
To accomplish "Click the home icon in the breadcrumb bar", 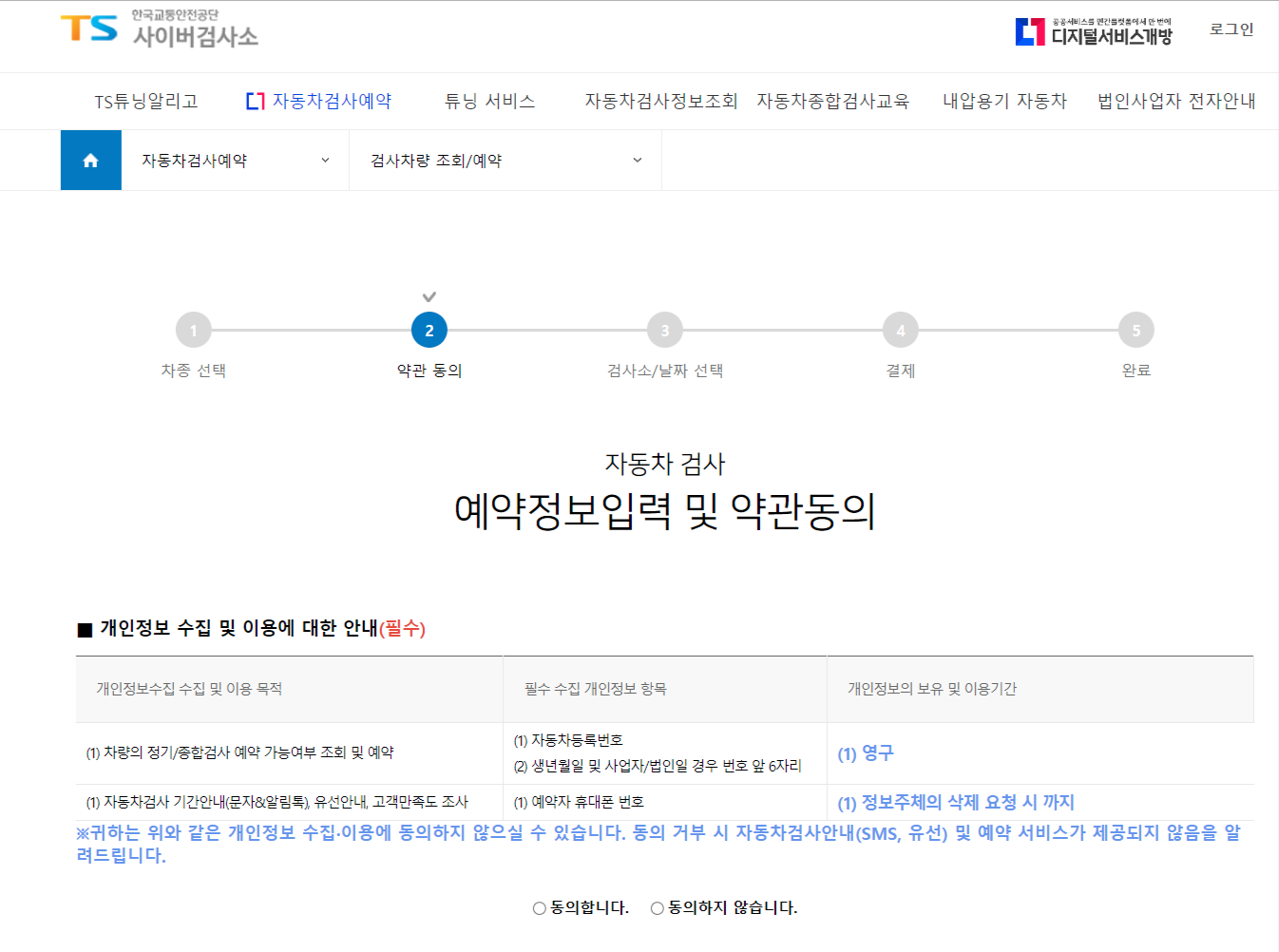I will 90,160.
